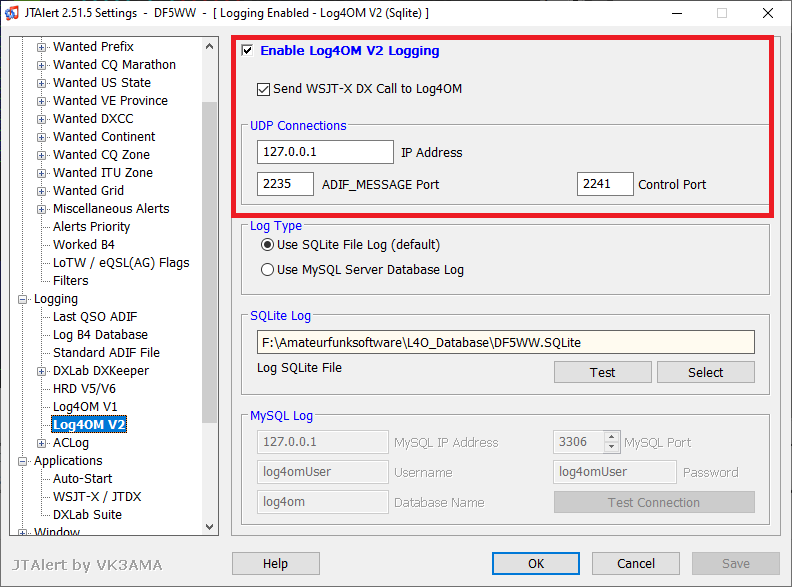
Task: Open Log4OM V1 logging page
Action: click(x=85, y=407)
